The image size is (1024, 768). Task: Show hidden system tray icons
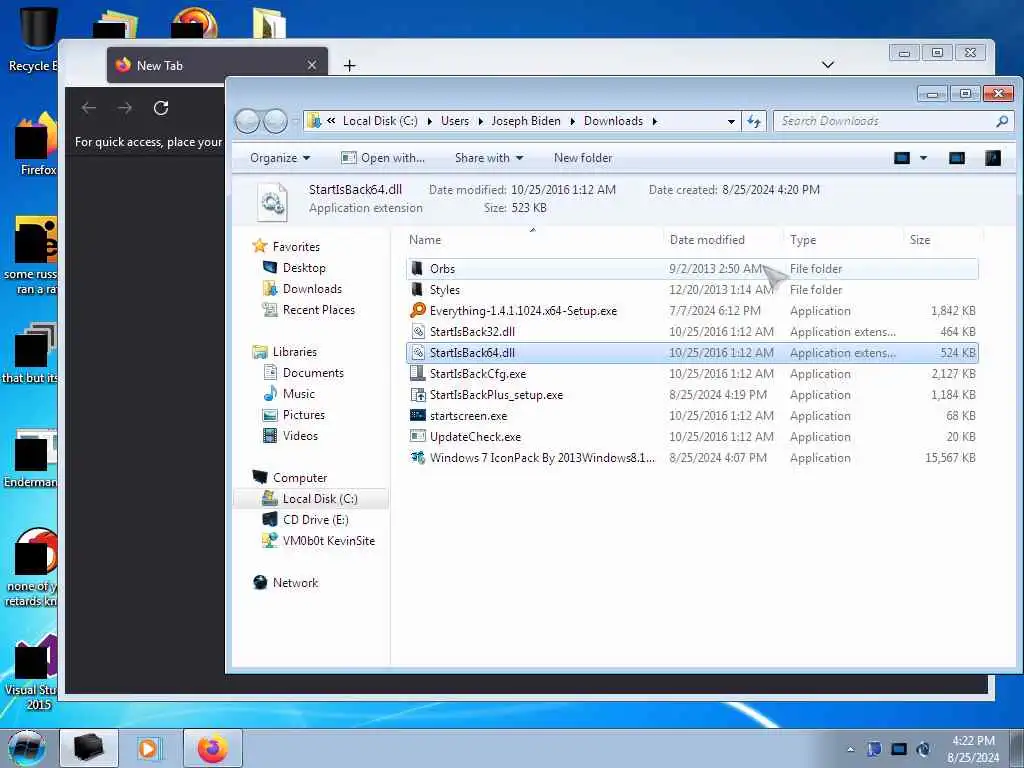(850, 749)
